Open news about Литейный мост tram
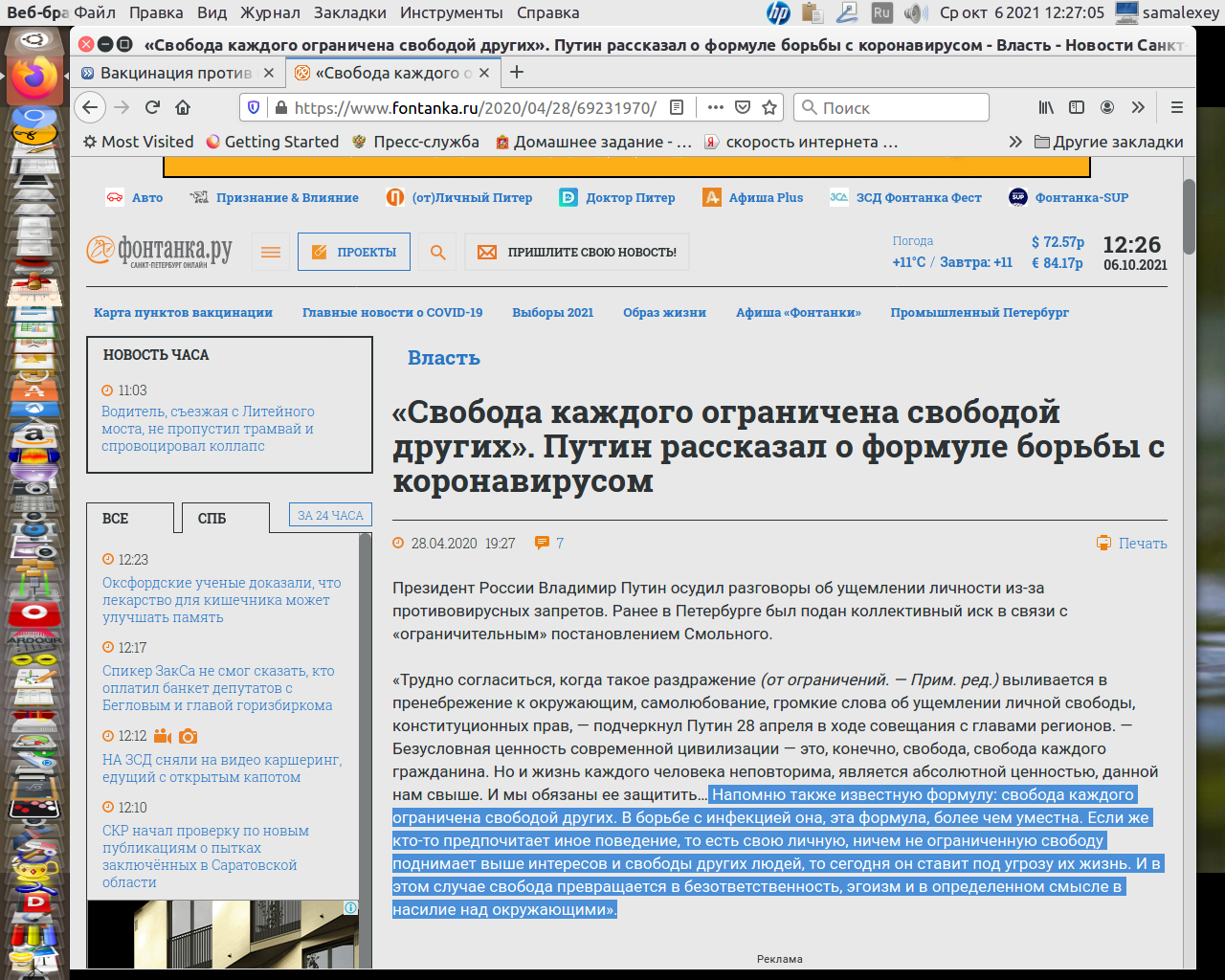1225x980 pixels. 208,429
